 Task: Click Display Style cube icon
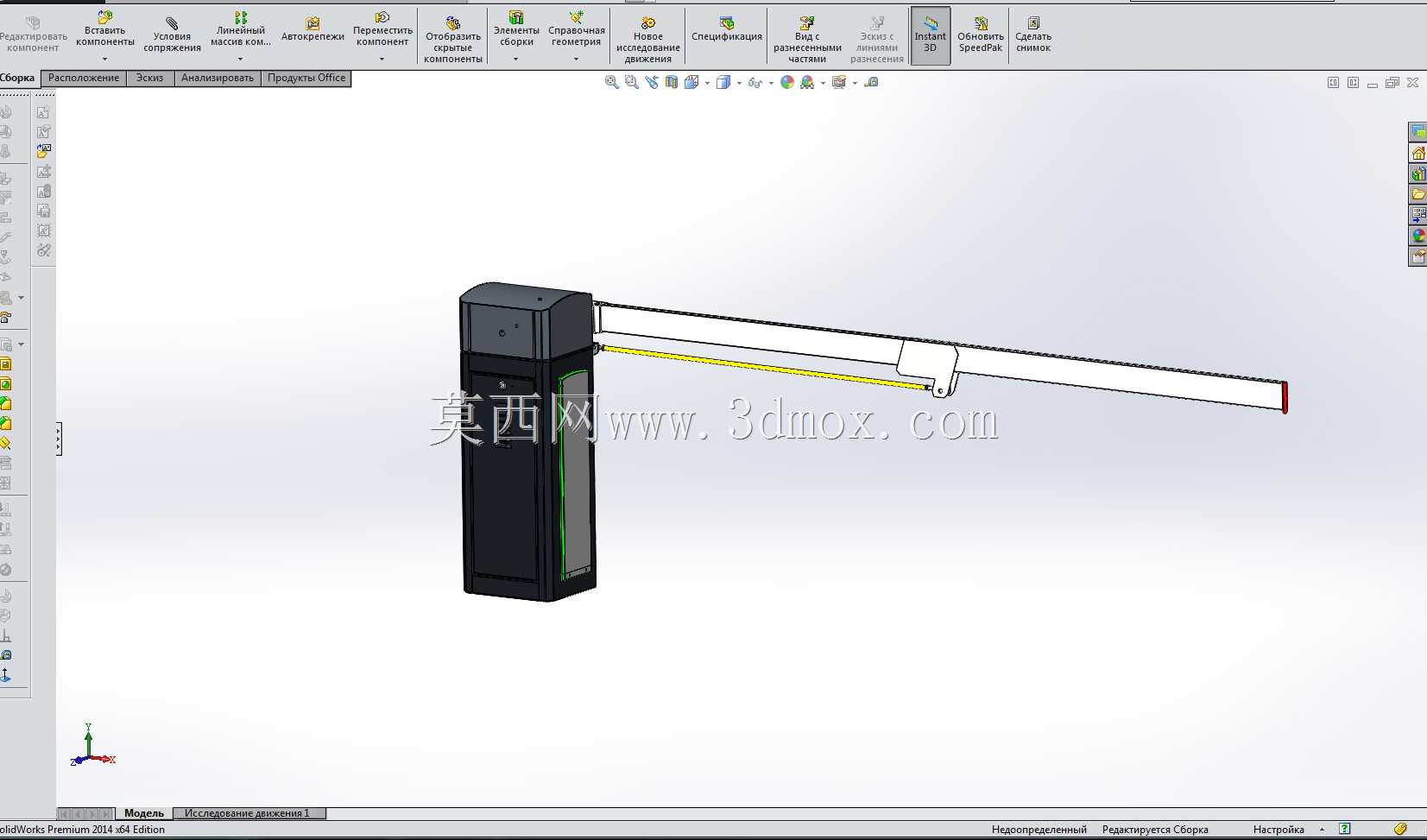[x=723, y=82]
